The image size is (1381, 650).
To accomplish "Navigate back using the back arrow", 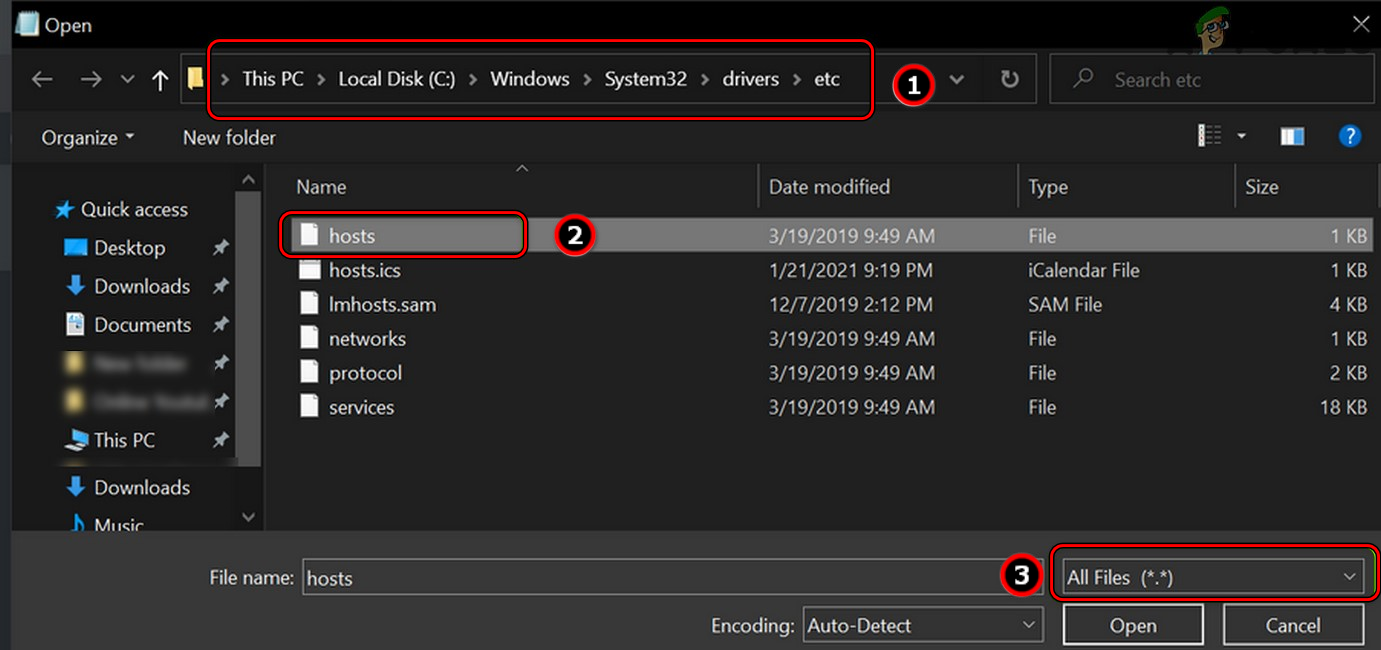I will click(x=41, y=79).
